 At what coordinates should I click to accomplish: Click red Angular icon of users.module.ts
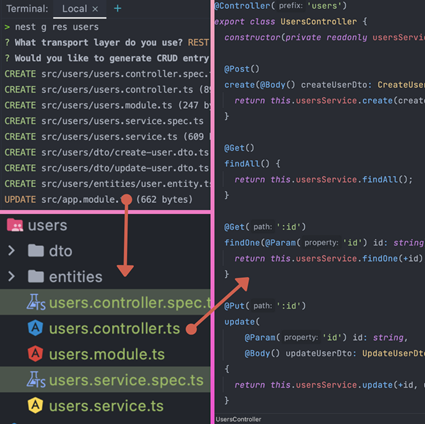(35, 354)
